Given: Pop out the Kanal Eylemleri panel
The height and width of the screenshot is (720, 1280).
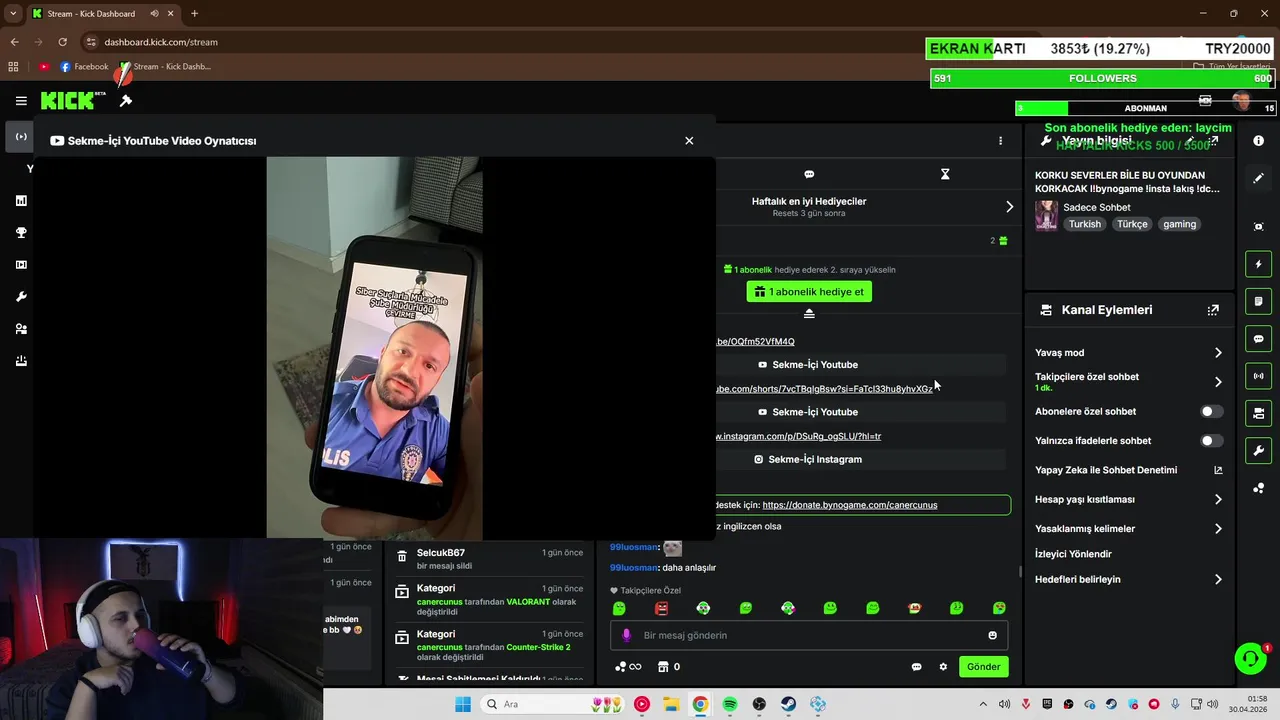Looking at the screenshot, I should (1213, 310).
